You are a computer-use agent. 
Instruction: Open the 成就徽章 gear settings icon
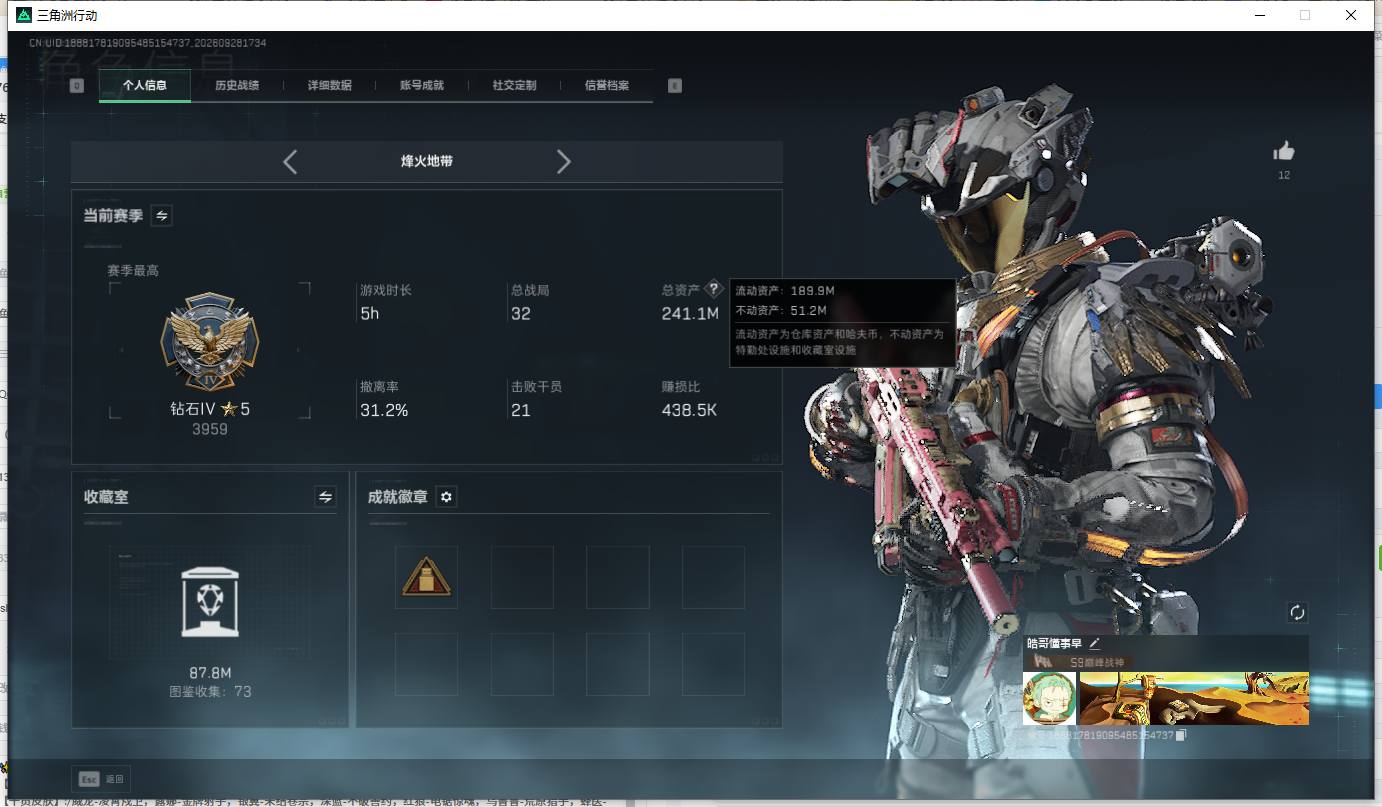(x=446, y=497)
